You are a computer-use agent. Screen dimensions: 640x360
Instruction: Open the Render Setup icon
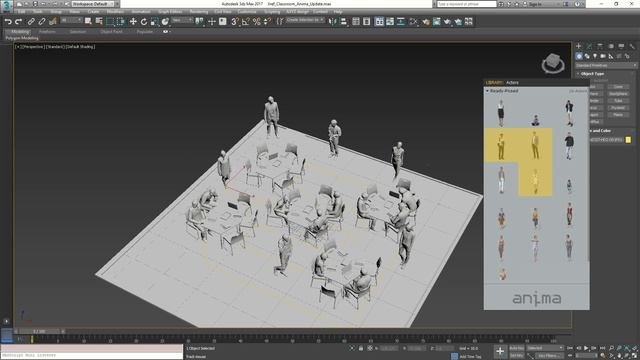point(426,22)
